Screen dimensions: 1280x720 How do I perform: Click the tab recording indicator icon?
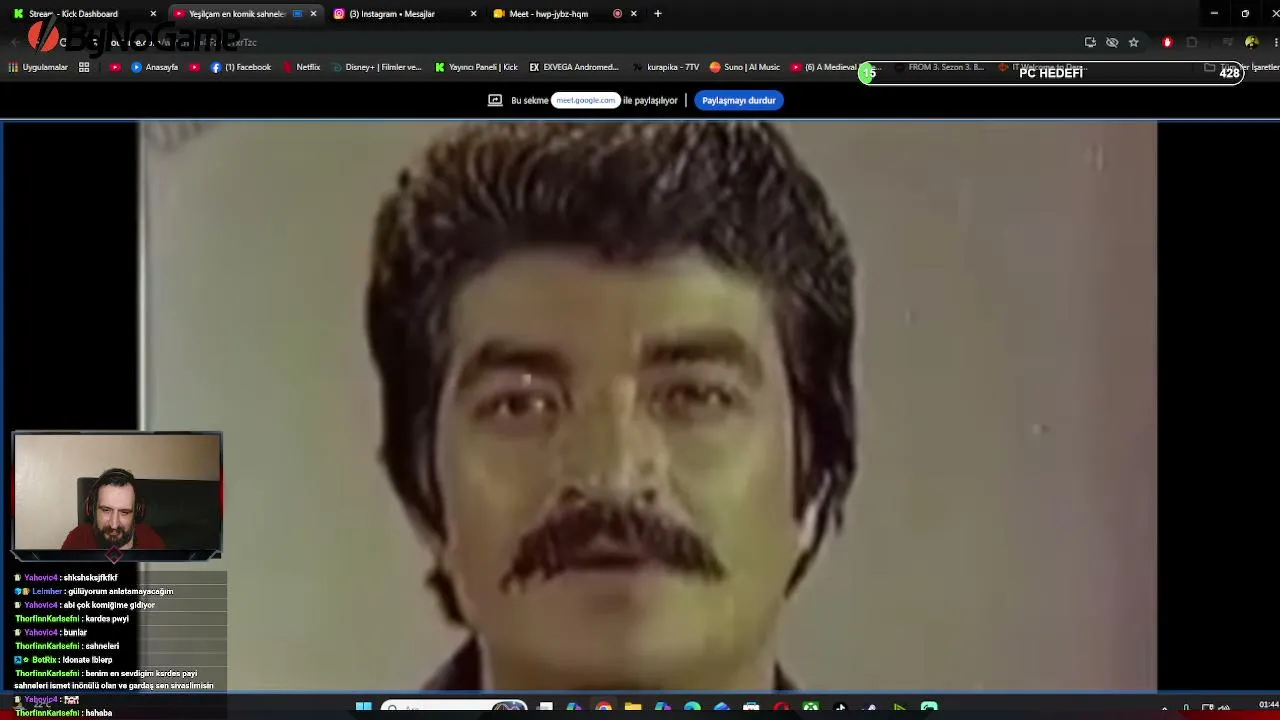(617, 14)
